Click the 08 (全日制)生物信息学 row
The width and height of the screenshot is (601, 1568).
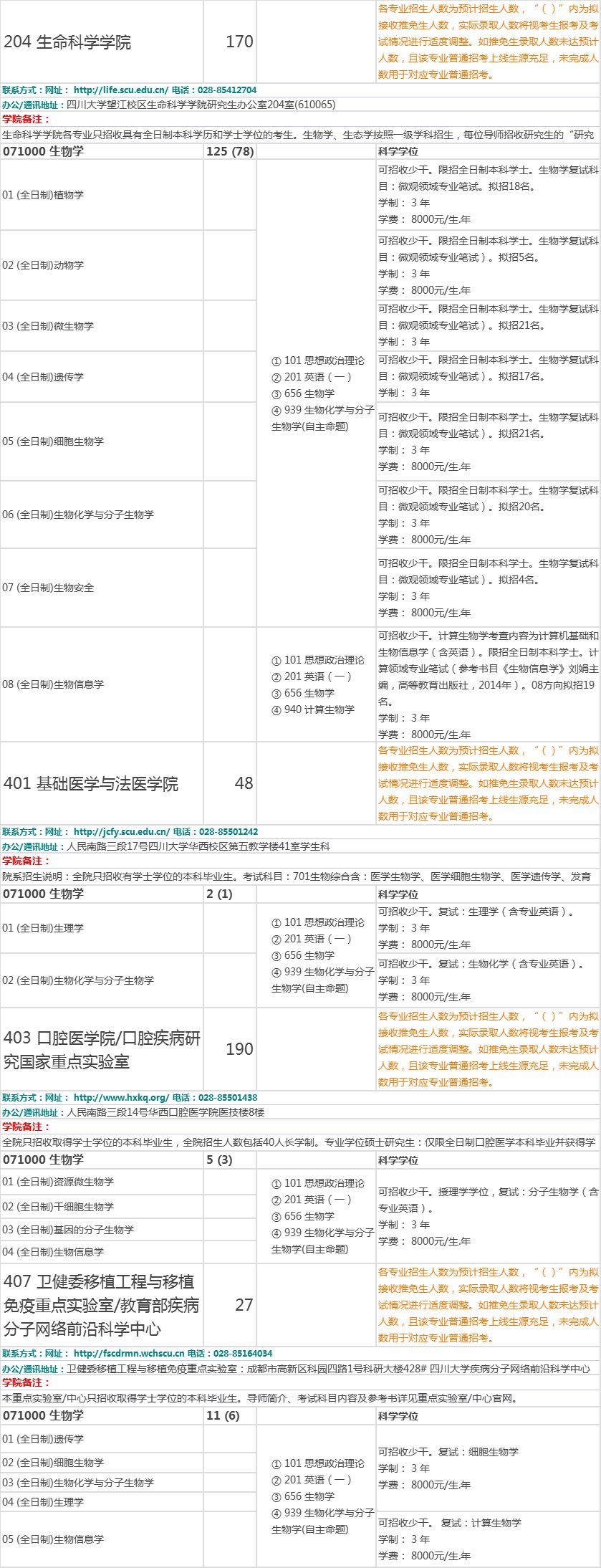(x=53, y=684)
